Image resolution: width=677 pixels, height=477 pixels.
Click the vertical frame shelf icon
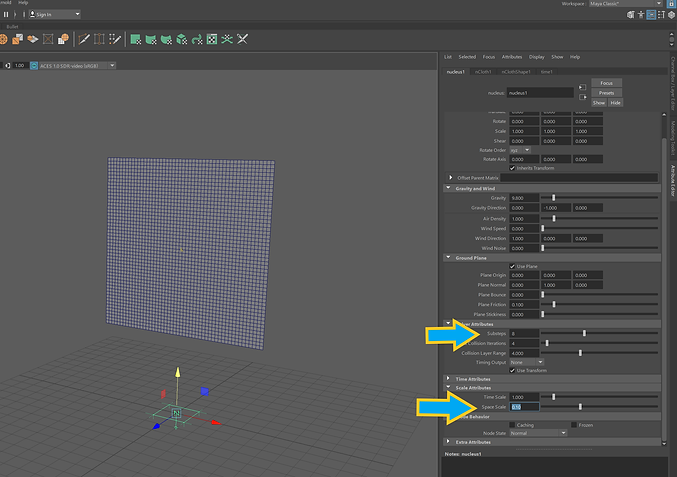click(99, 39)
